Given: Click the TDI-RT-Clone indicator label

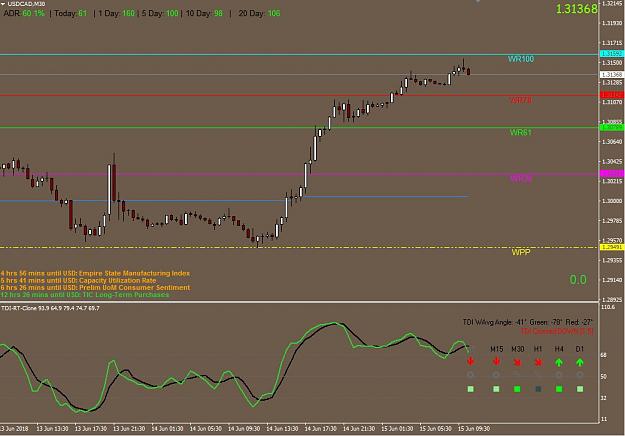Looking at the screenshot, I should [50, 308].
